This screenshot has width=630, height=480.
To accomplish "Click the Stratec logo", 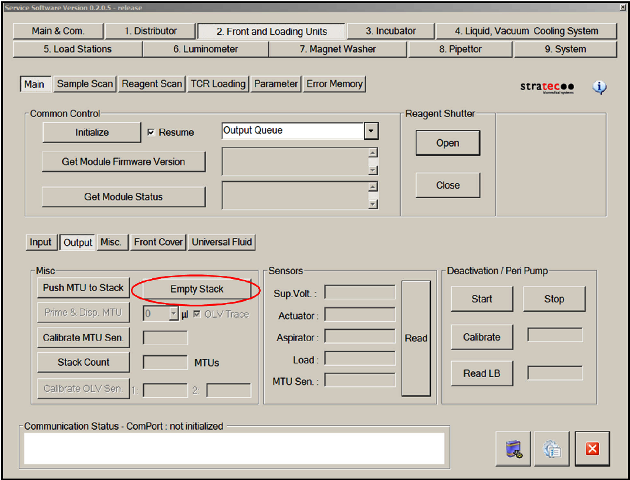I will (x=547, y=87).
